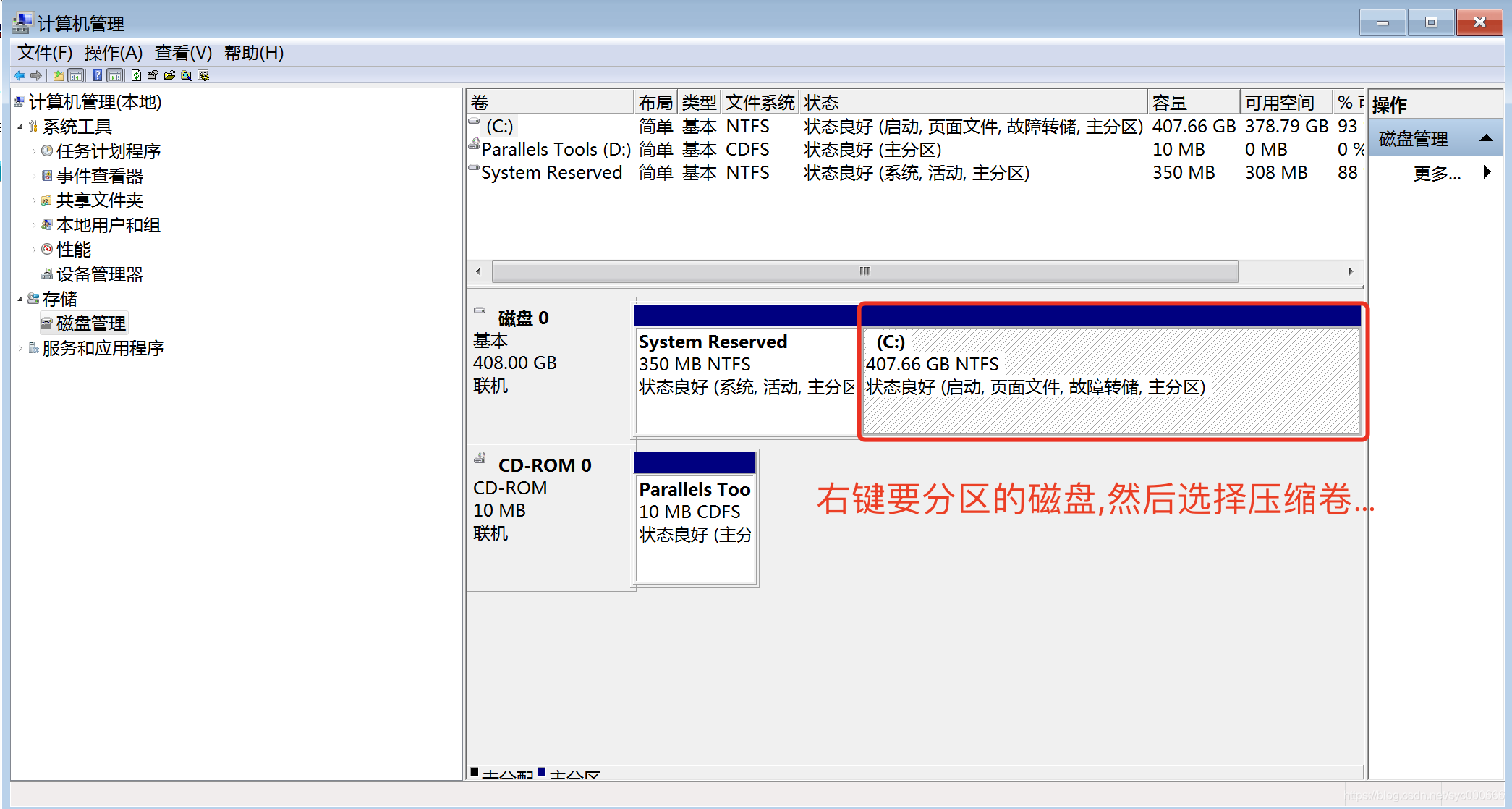1512x809 pixels.
Task: Select 设备管理器 in the tree
Action: tap(100, 275)
